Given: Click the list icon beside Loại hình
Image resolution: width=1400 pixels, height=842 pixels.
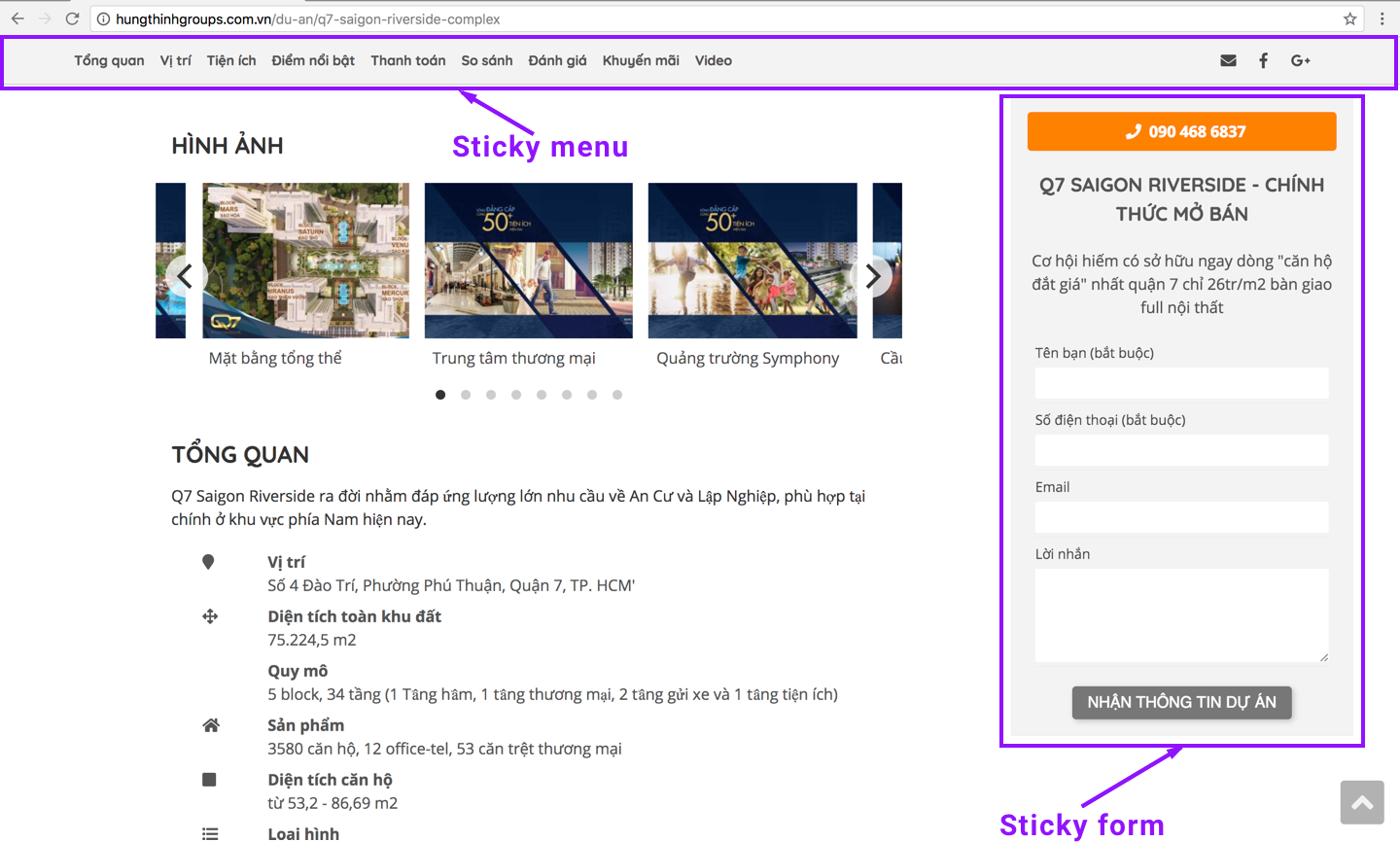Looking at the screenshot, I should click(x=210, y=834).
